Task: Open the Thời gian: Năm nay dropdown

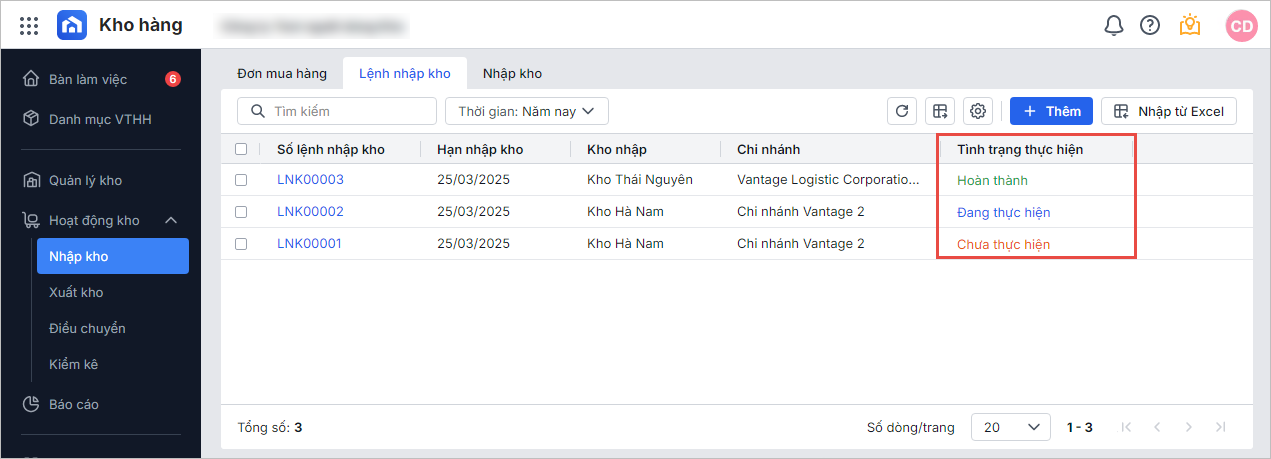Action: tap(526, 111)
